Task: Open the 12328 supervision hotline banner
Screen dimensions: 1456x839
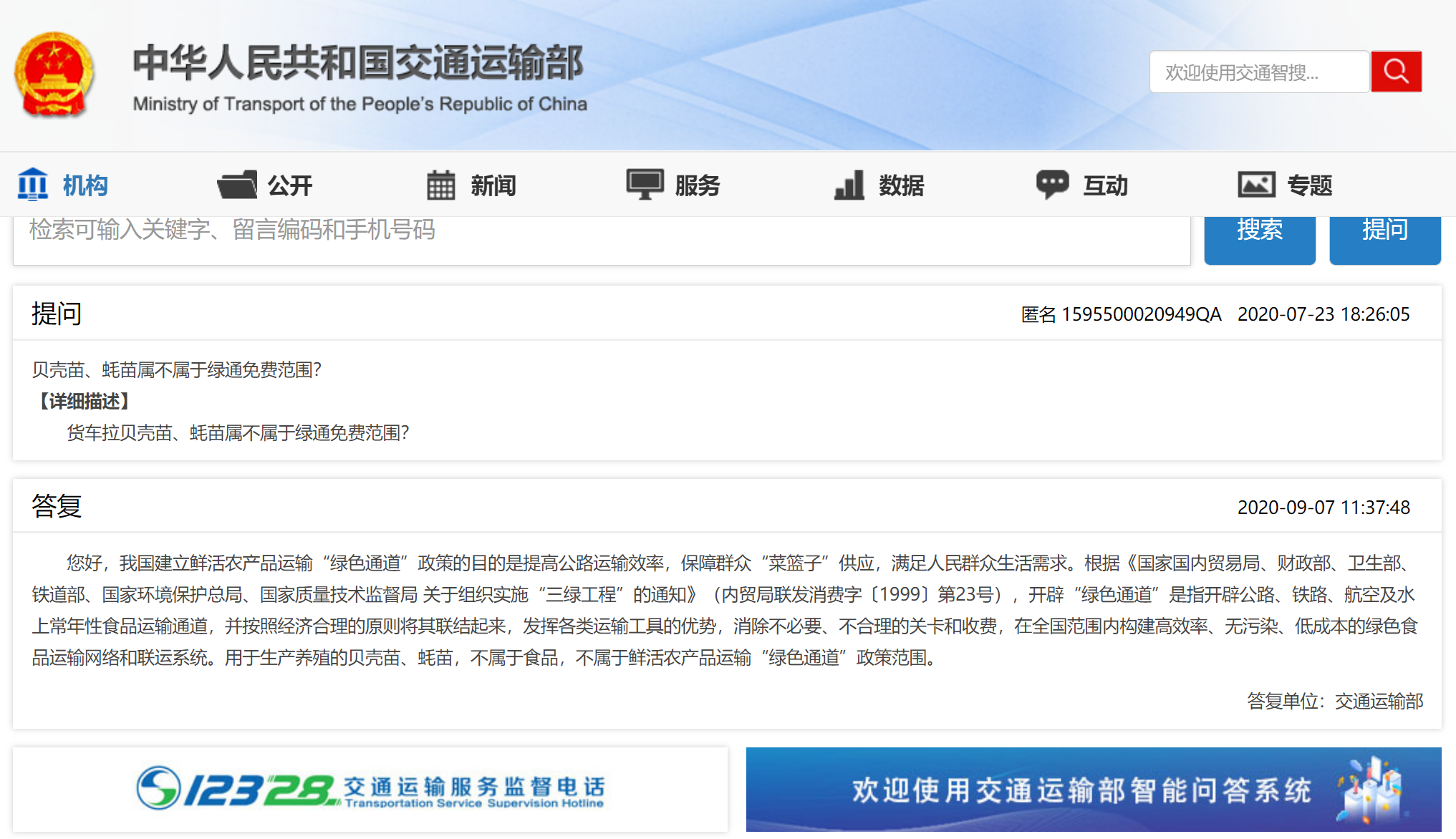Action: coord(370,790)
